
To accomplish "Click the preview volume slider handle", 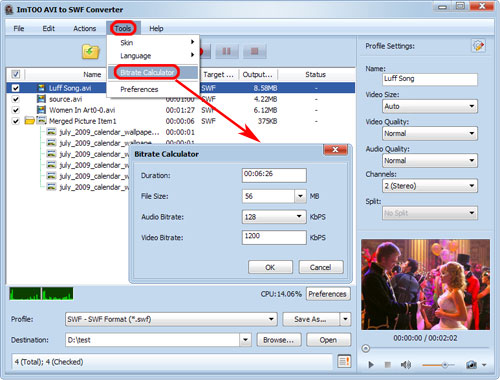I will tap(445, 365).
